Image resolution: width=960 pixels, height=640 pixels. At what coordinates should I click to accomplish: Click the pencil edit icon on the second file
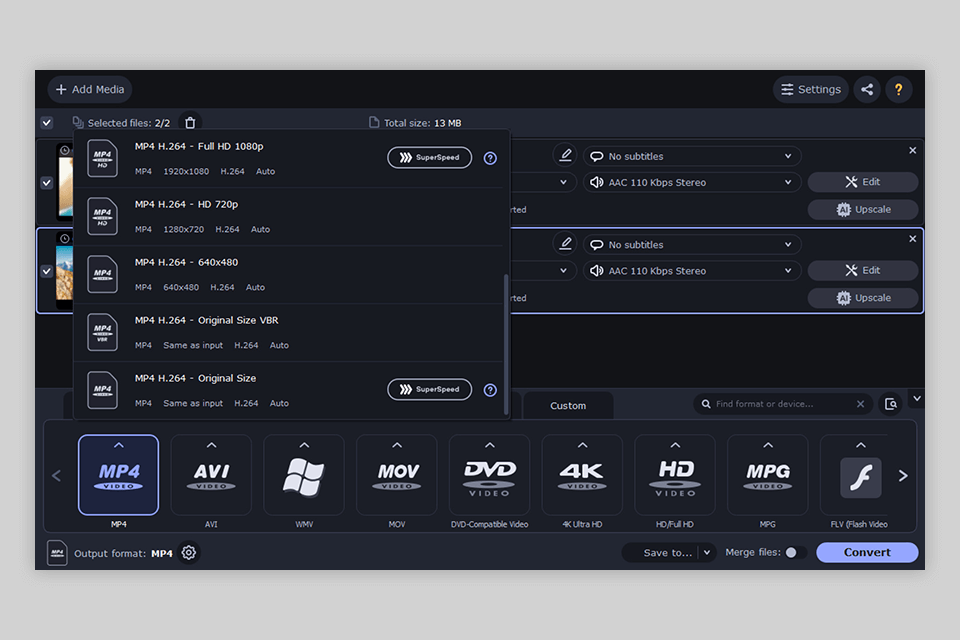565,243
